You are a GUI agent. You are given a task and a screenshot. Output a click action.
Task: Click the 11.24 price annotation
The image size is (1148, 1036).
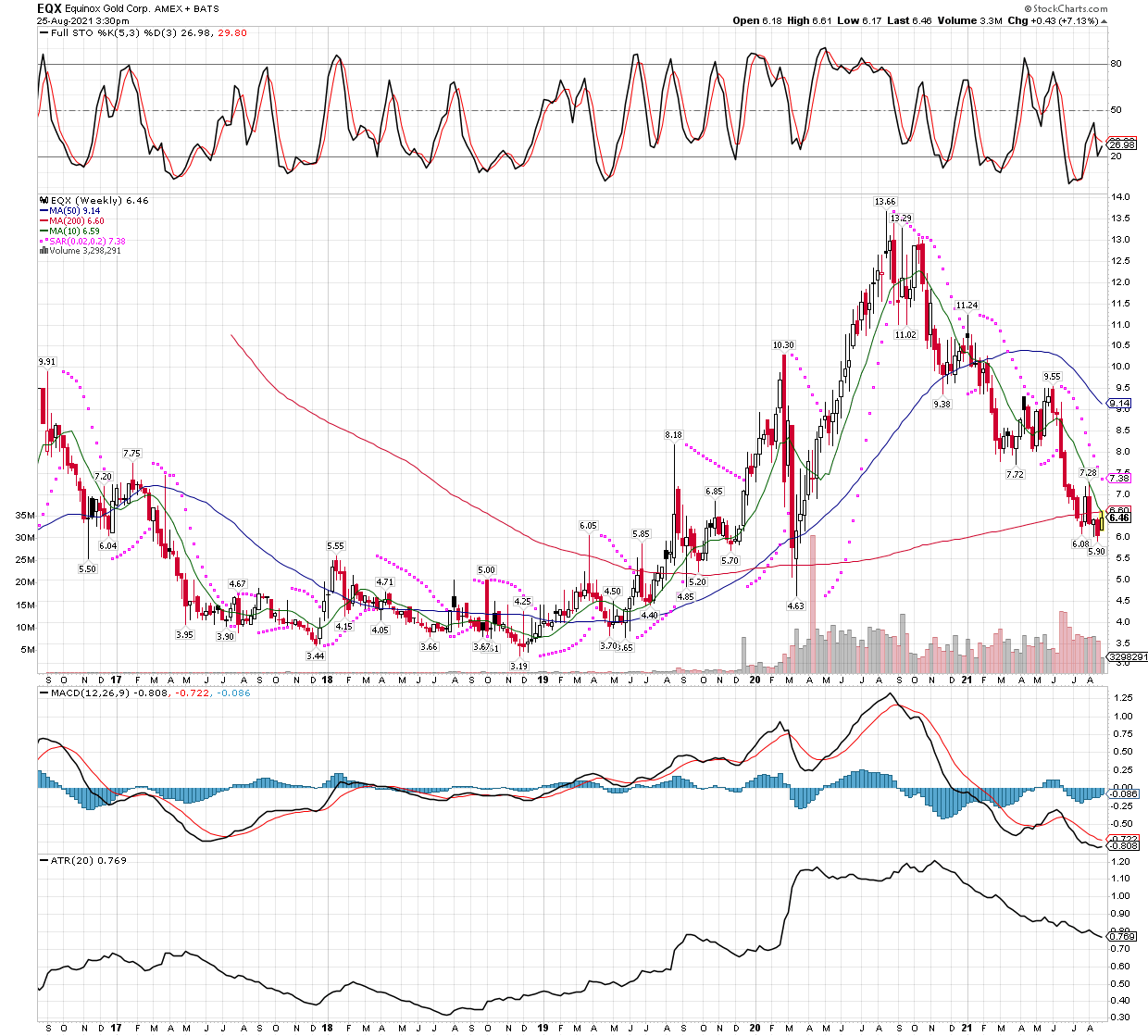pyautogui.click(x=967, y=306)
